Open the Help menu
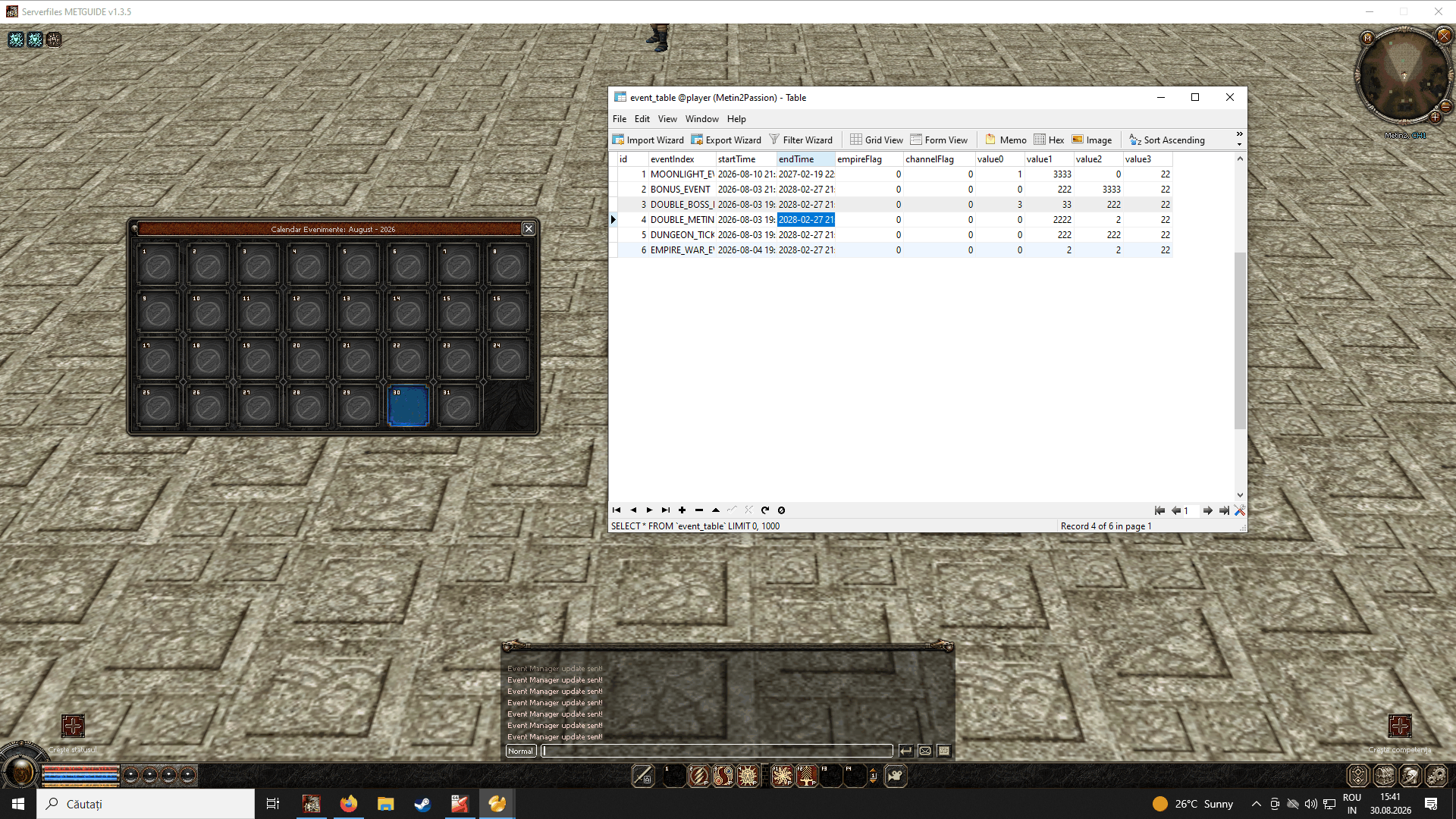Screen dimensions: 1456x819 [x=736, y=119]
